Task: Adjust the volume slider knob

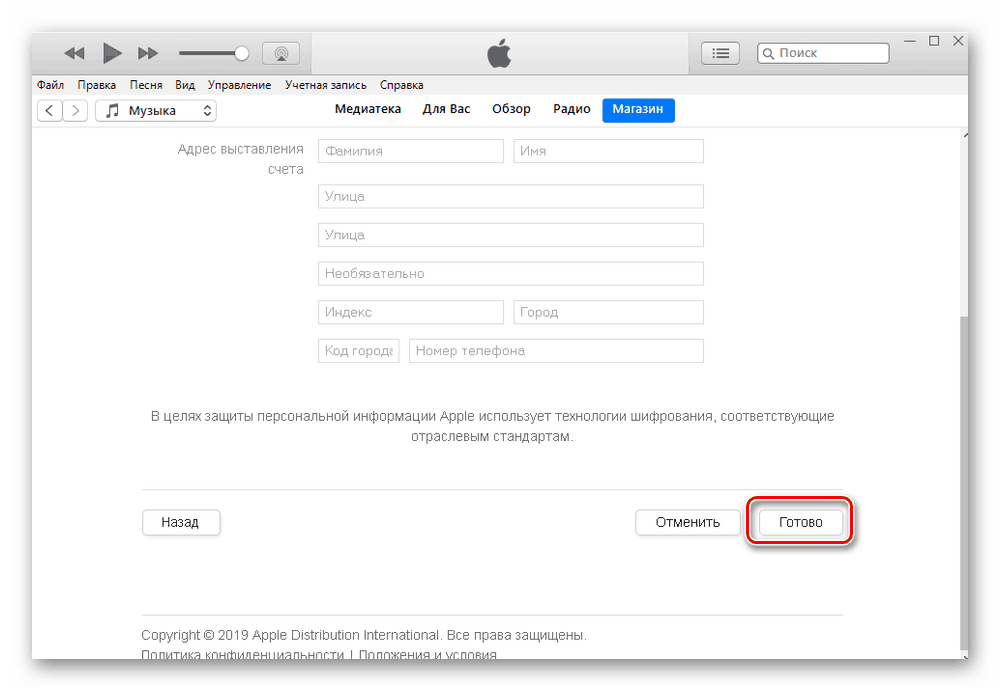Action: [241, 53]
